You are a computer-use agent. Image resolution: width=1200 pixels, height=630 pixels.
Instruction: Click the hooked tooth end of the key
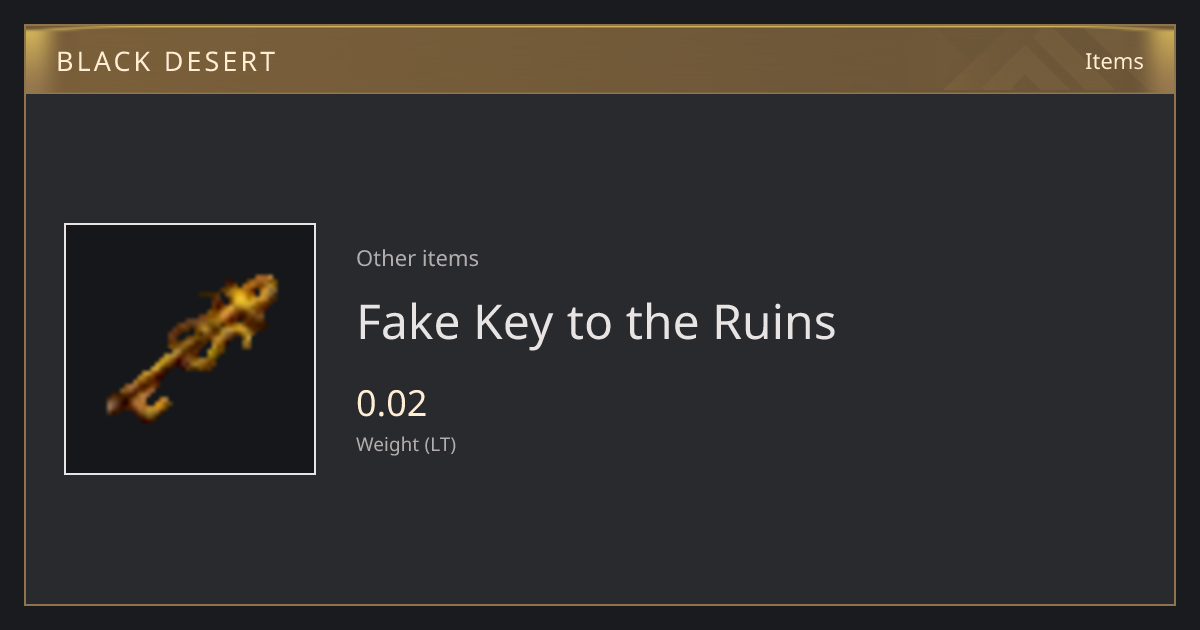tap(145, 403)
